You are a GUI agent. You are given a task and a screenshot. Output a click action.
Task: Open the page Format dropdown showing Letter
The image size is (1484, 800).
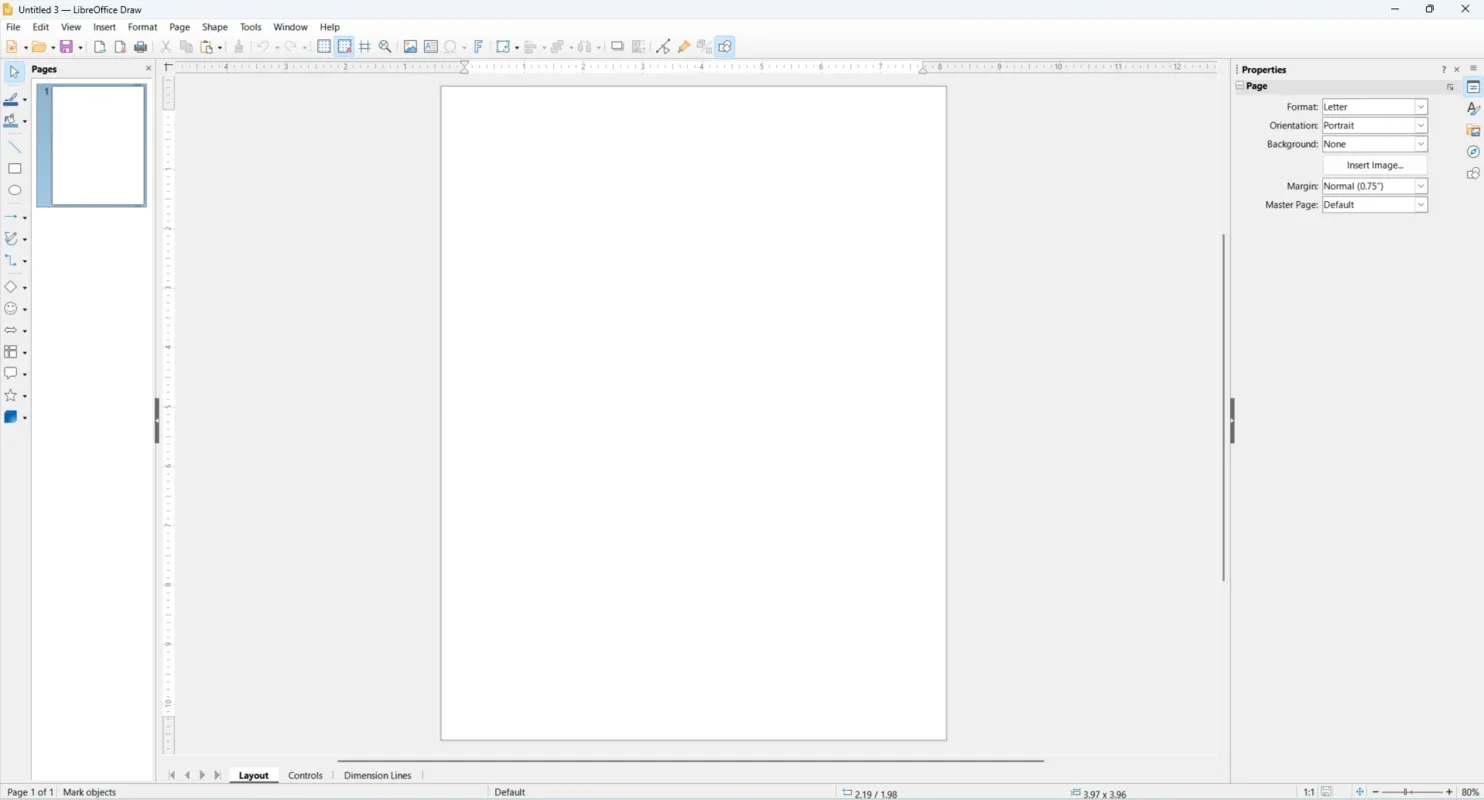pyautogui.click(x=1421, y=106)
